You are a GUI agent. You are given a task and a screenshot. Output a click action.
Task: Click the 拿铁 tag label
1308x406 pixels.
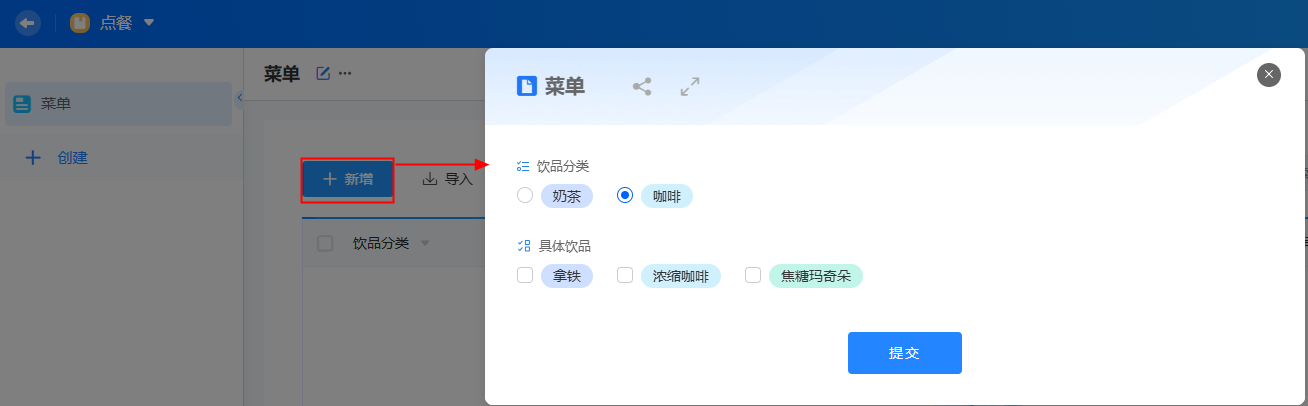(x=567, y=275)
